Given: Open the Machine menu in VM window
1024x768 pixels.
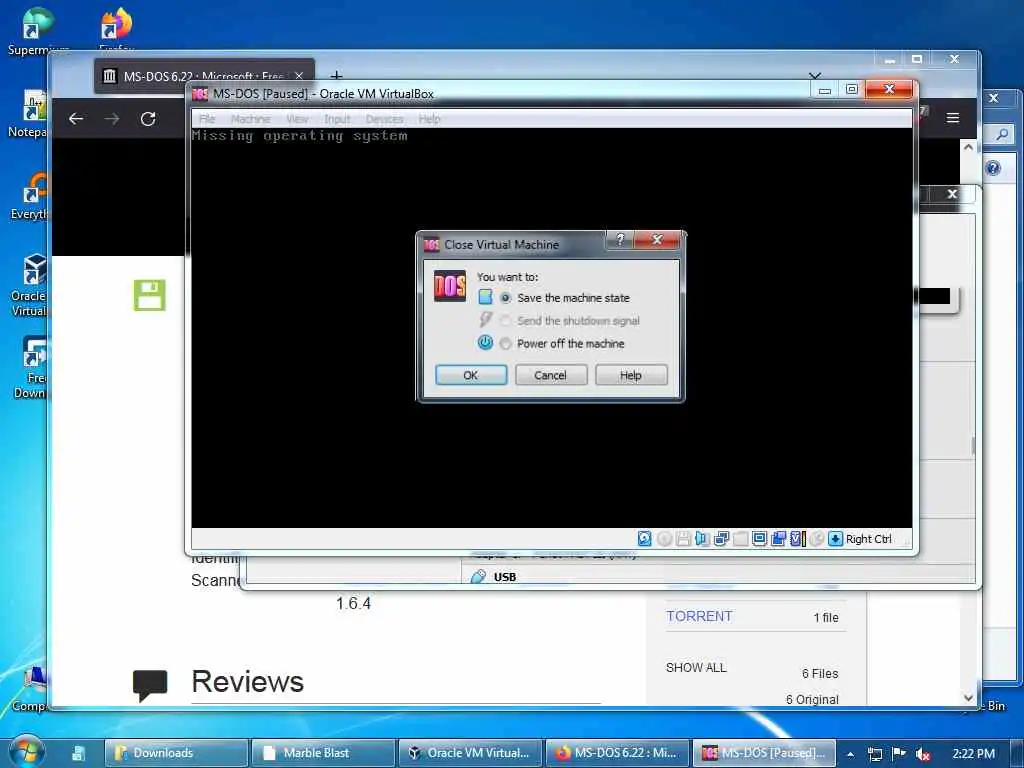Looking at the screenshot, I should (x=251, y=119).
